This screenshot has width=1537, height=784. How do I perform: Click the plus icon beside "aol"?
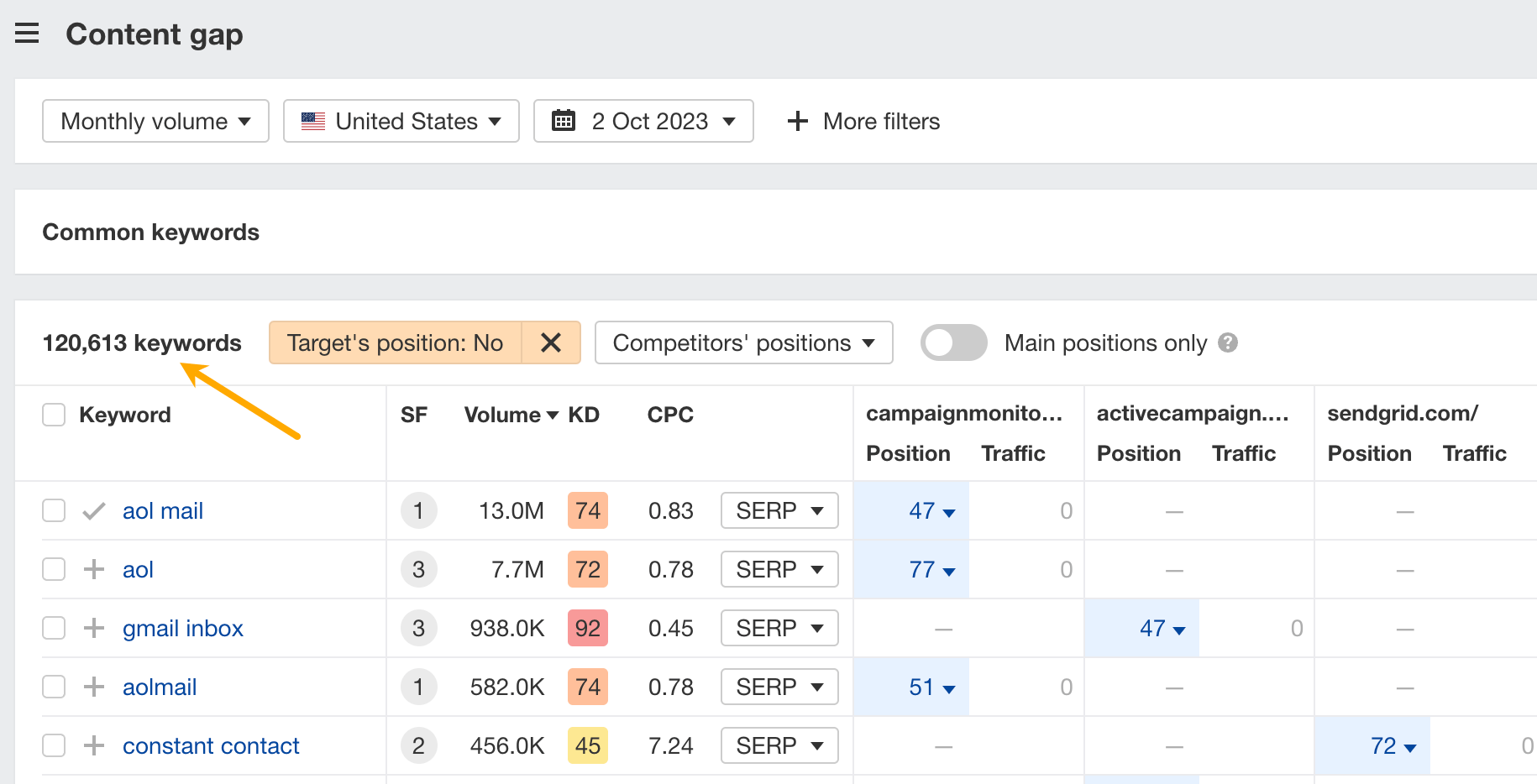coord(92,569)
